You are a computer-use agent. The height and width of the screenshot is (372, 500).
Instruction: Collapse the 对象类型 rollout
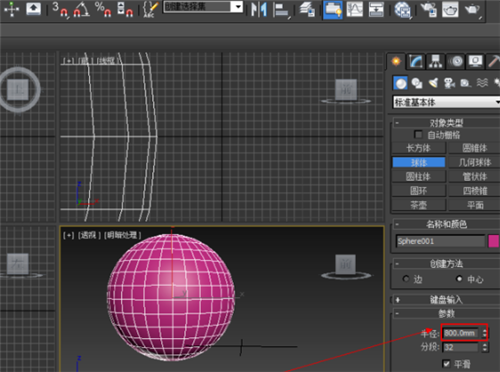coord(447,123)
